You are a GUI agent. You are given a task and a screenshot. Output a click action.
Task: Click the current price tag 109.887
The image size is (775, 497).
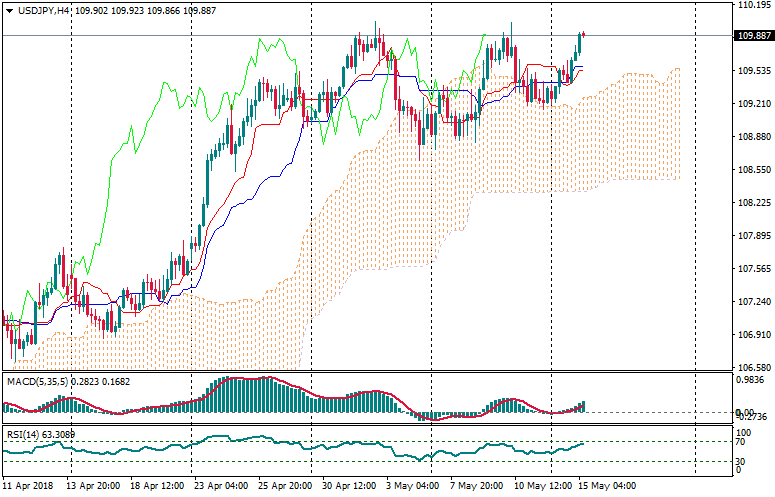(752, 36)
